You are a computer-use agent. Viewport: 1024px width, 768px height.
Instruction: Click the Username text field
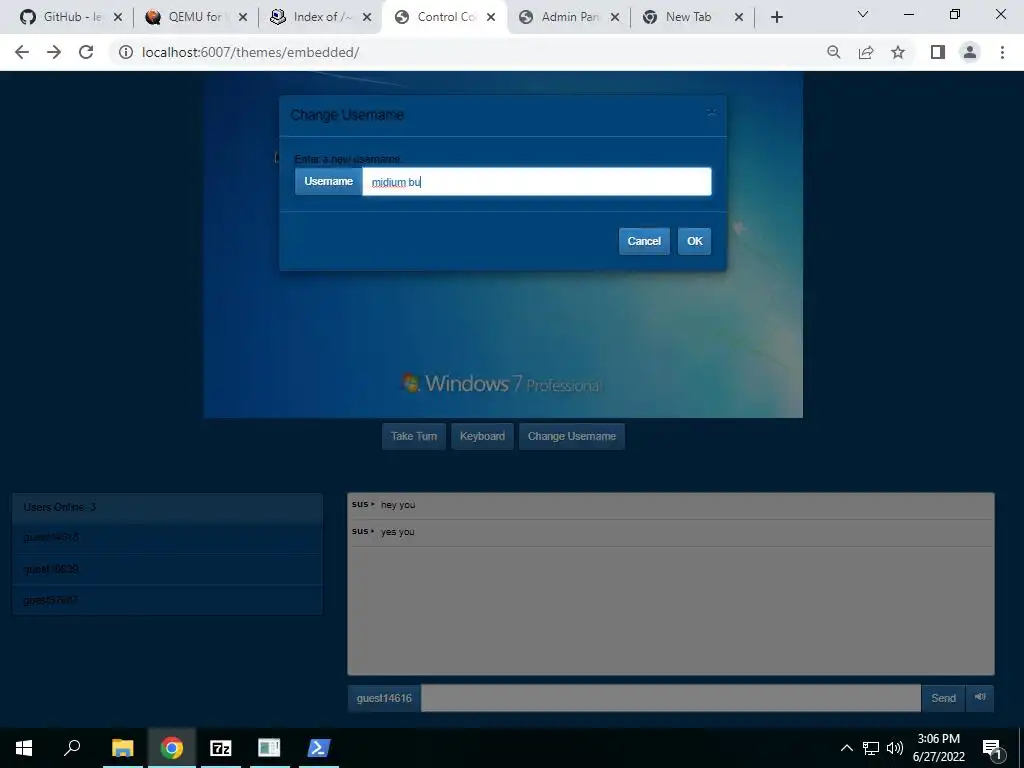(x=537, y=182)
